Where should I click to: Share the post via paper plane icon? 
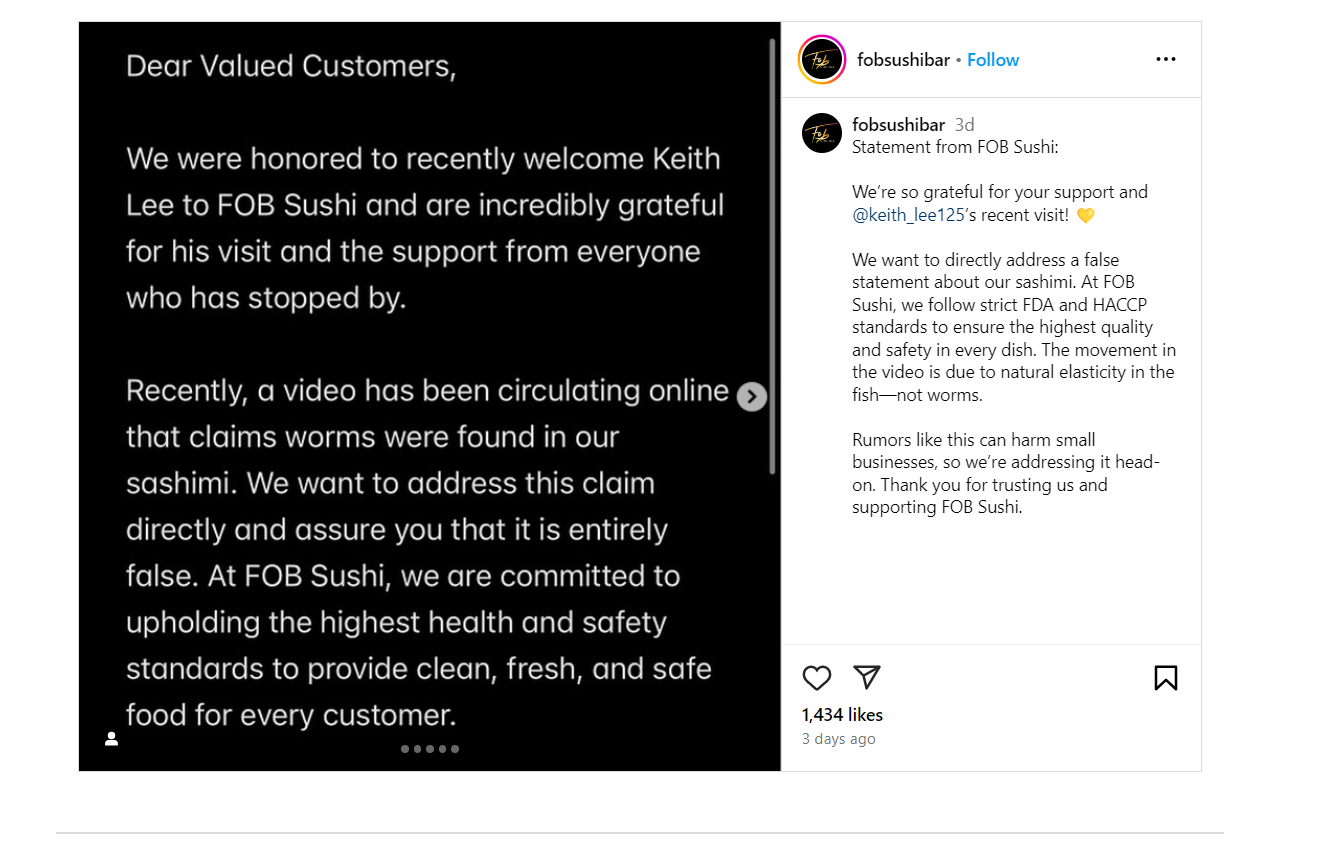click(x=867, y=677)
